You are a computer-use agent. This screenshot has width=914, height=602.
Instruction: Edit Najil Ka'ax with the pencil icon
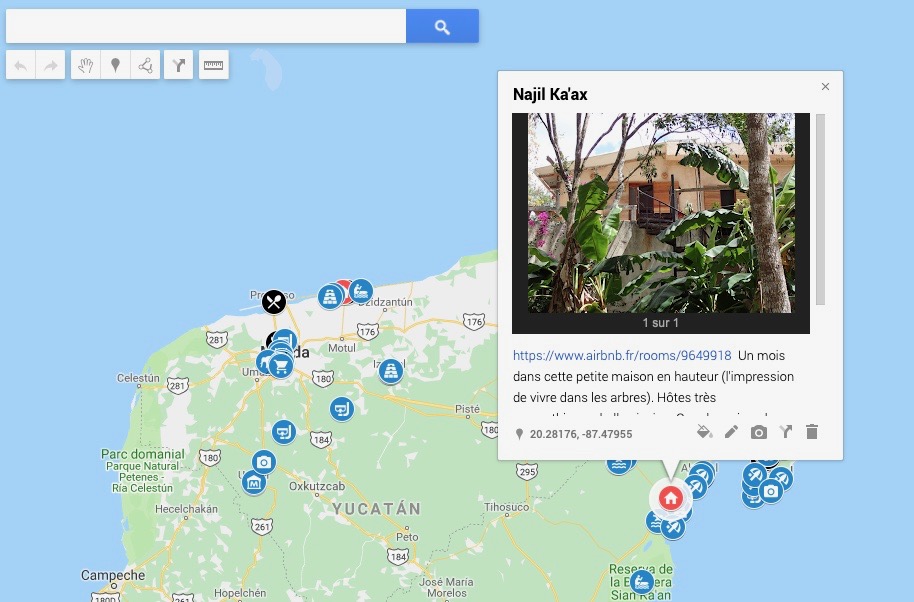(731, 432)
